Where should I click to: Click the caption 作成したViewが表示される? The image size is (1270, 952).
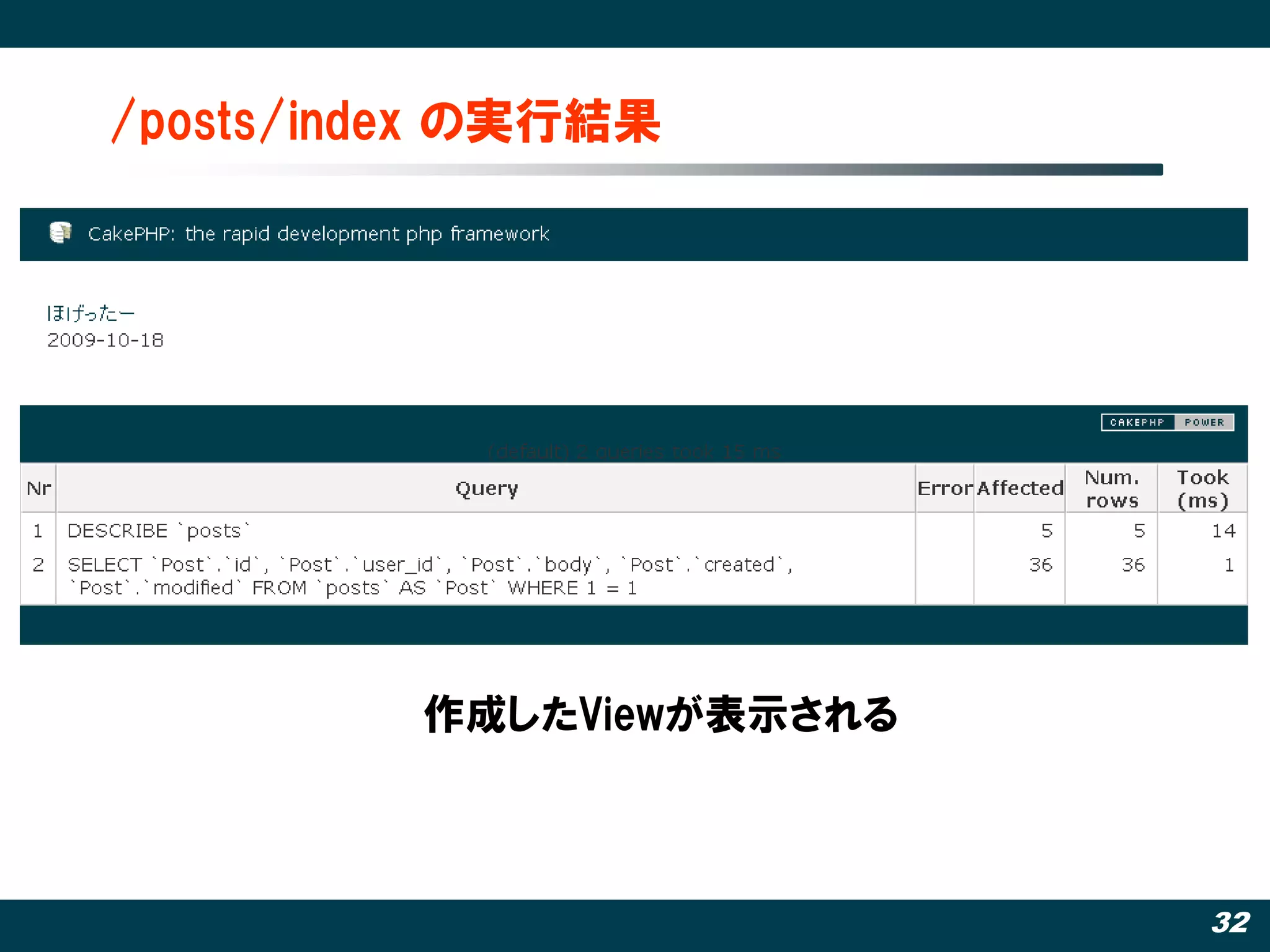click(661, 714)
